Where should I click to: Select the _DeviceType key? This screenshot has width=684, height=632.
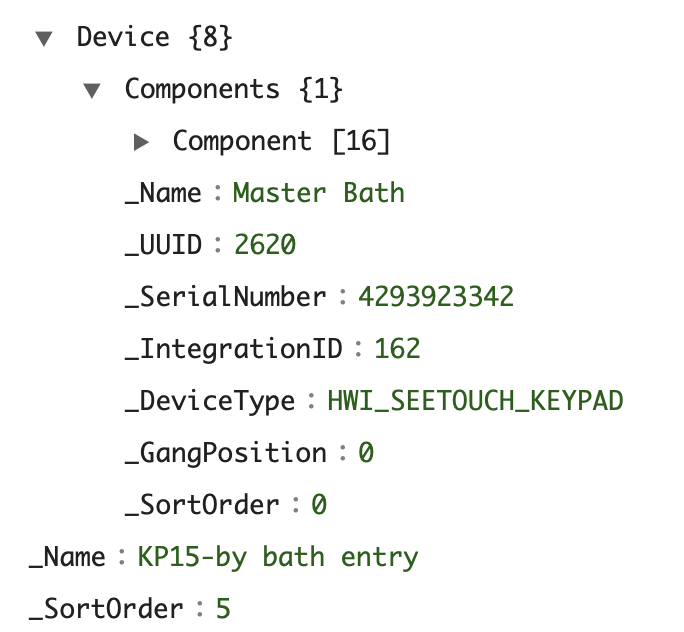(x=210, y=401)
